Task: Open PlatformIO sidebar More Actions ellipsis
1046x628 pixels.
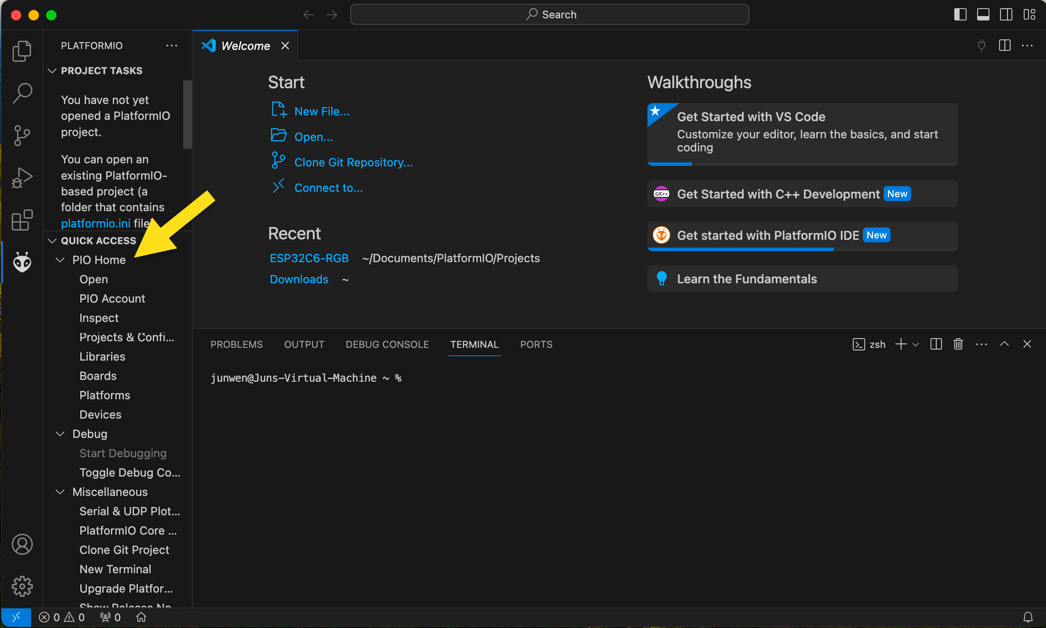Action: coord(171,45)
